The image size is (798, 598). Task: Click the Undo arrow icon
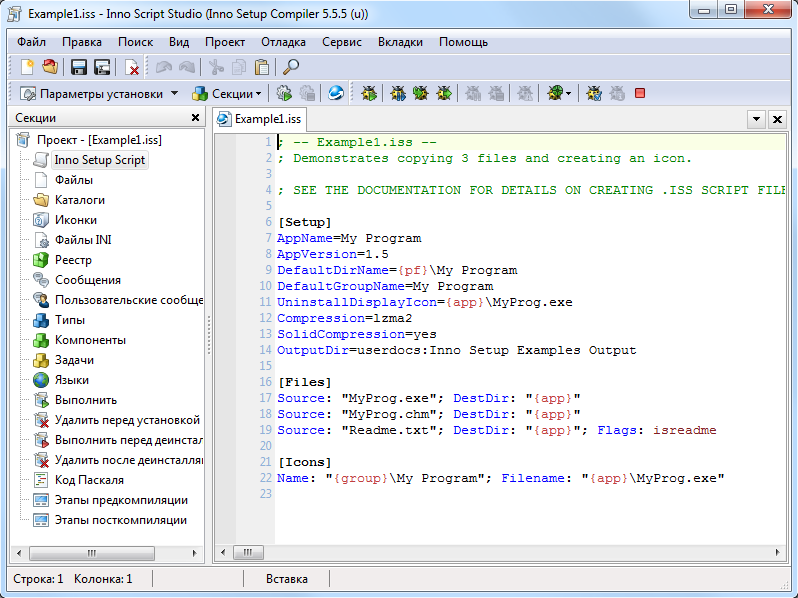[x=163, y=67]
